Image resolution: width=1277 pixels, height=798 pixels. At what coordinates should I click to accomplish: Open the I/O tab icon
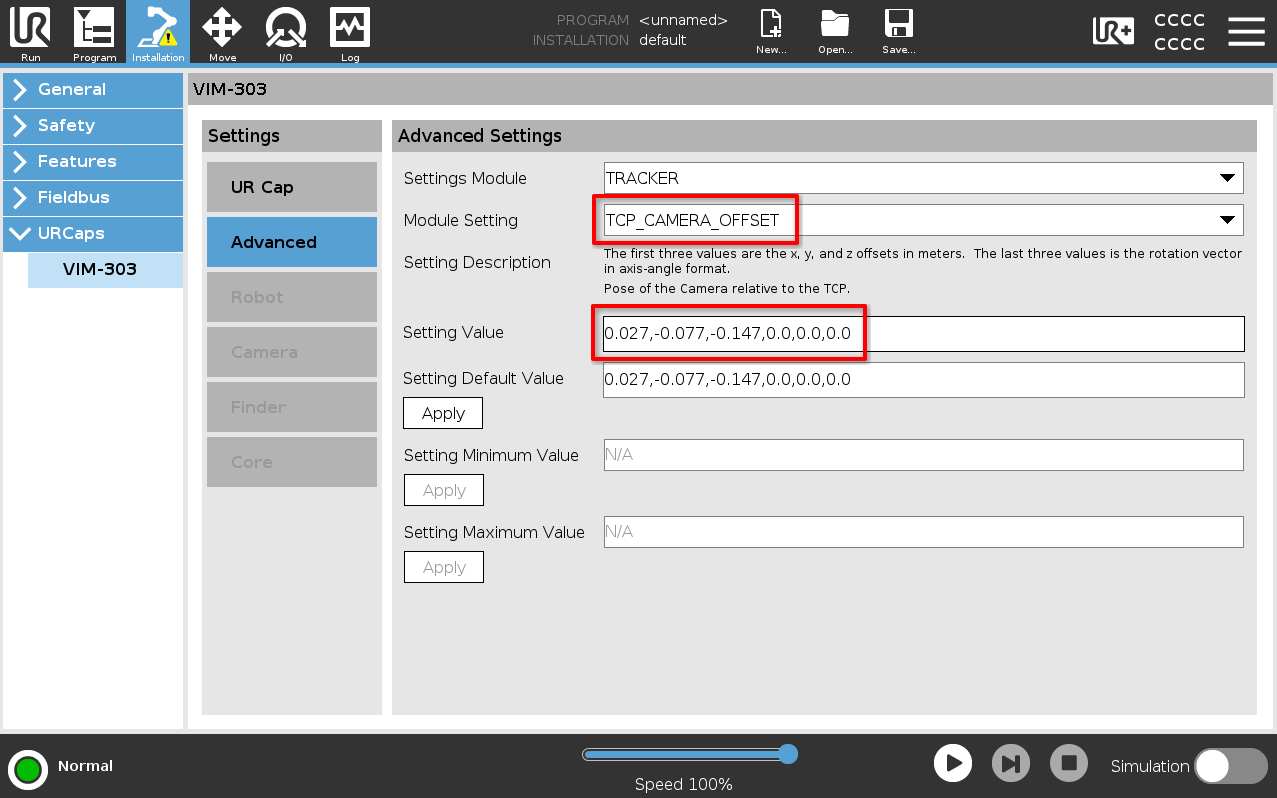(x=286, y=33)
